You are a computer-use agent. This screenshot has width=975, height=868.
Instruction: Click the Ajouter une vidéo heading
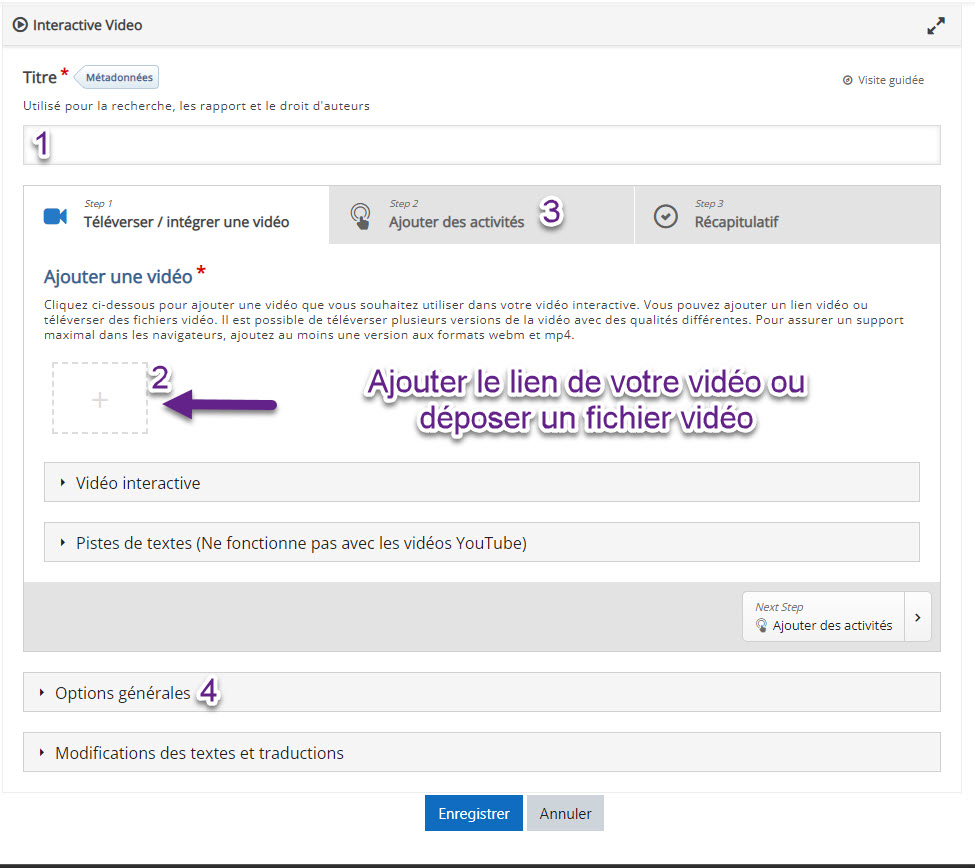pos(118,277)
